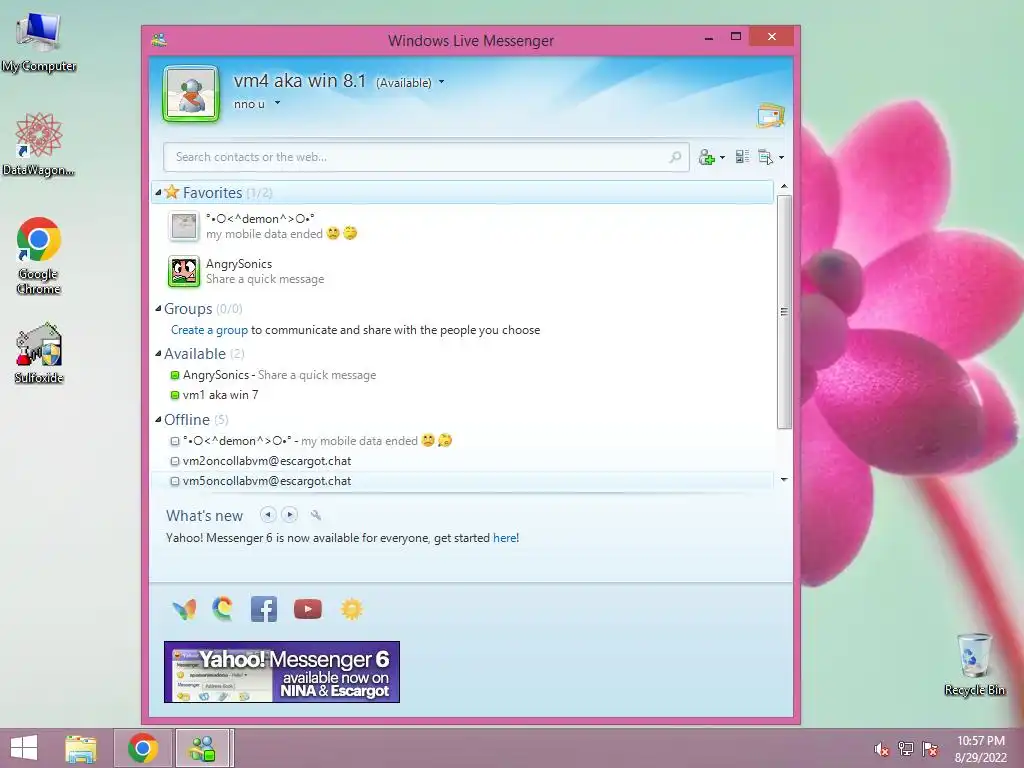Click the muted volume tray icon
The height and width of the screenshot is (768, 1024).
pyautogui.click(x=882, y=749)
